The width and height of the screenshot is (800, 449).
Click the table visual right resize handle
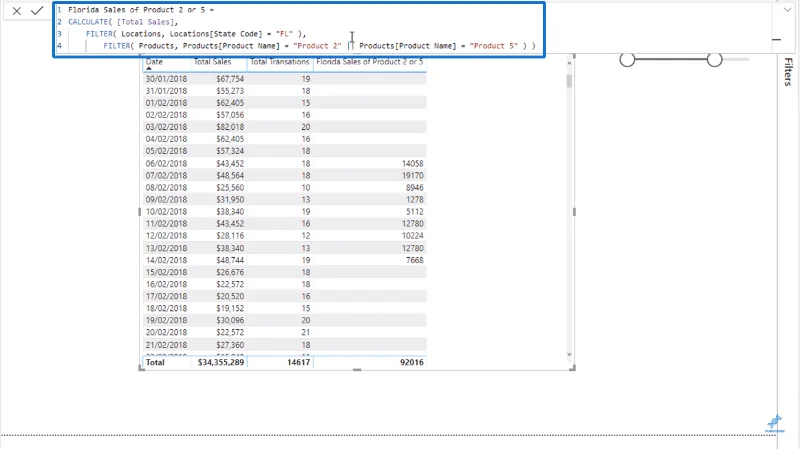click(574, 212)
